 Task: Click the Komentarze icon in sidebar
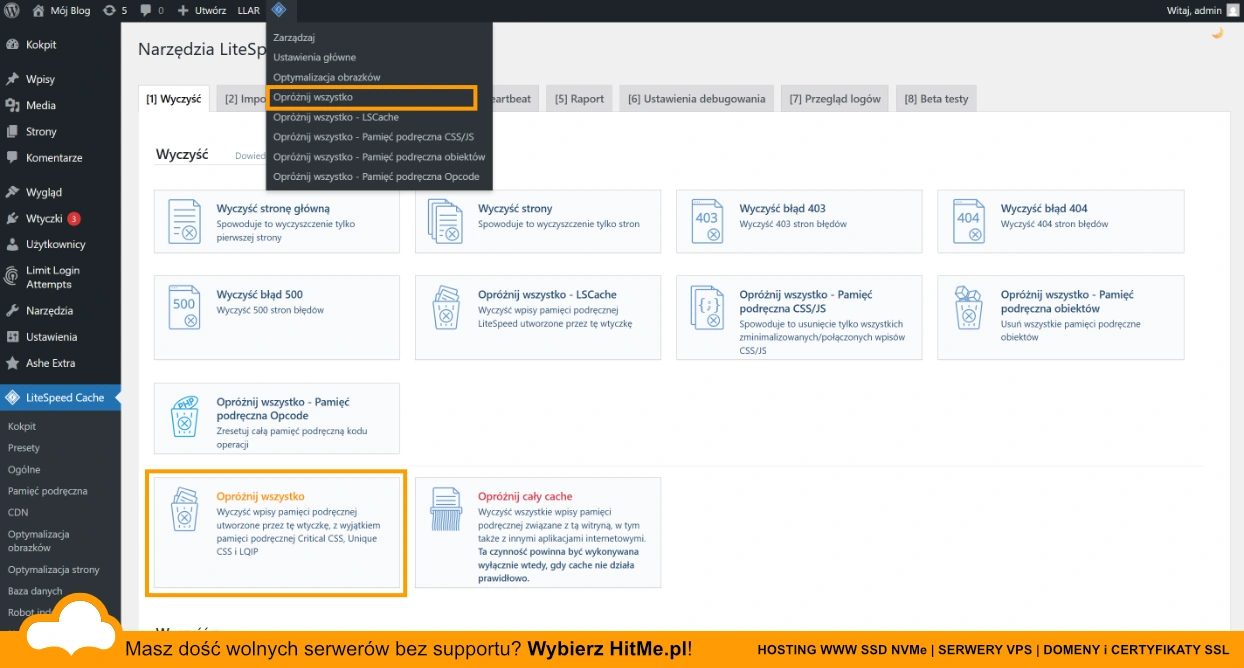point(13,157)
